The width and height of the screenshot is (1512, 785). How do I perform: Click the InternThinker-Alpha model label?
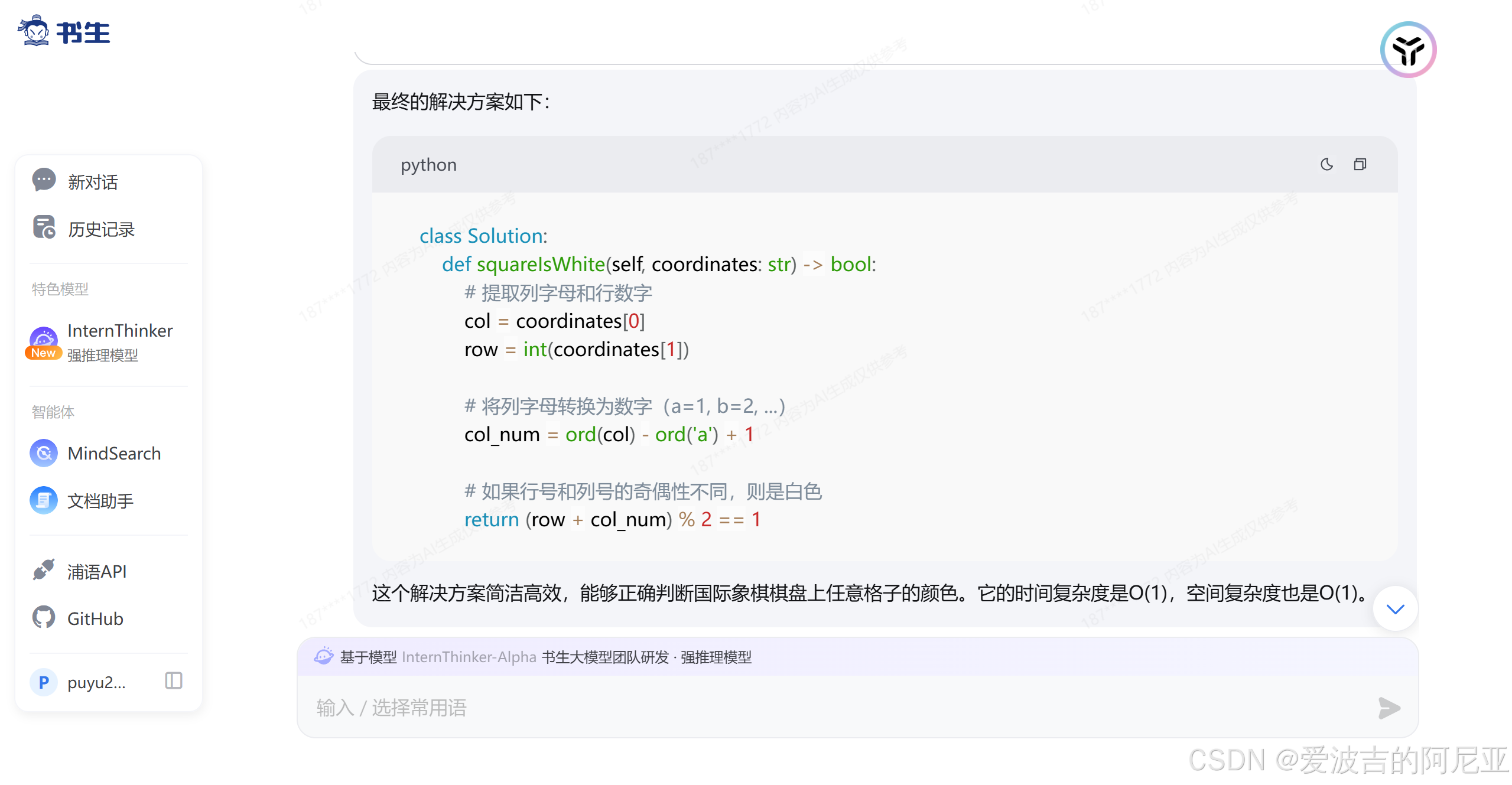click(469, 657)
